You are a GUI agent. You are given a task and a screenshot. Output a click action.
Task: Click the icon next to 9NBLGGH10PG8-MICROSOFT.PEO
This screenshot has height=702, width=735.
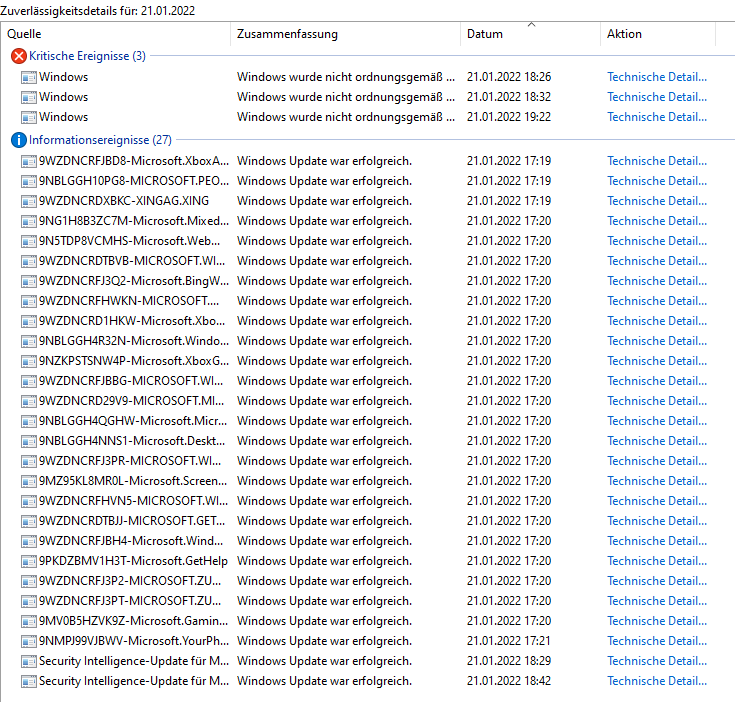click(29, 181)
